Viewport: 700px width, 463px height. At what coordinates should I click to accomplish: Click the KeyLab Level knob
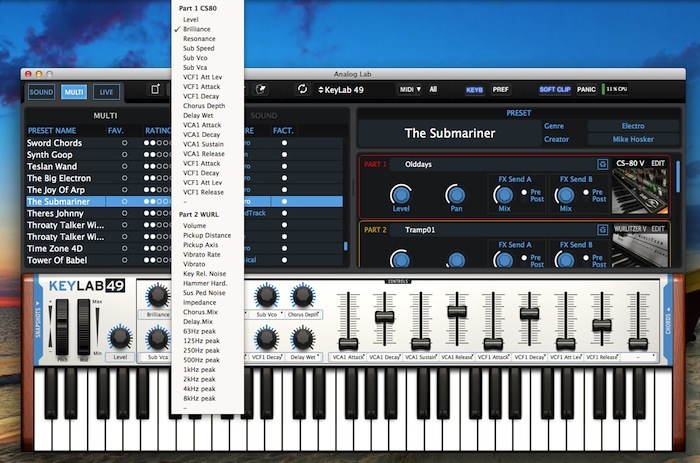click(120, 338)
